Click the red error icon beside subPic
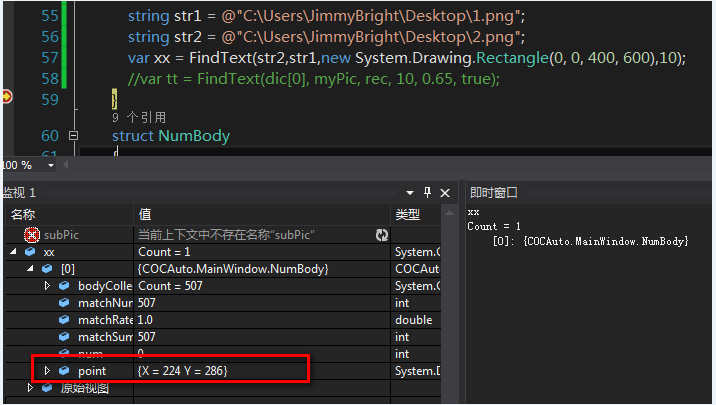The image size is (716, 405). (32, 235)
